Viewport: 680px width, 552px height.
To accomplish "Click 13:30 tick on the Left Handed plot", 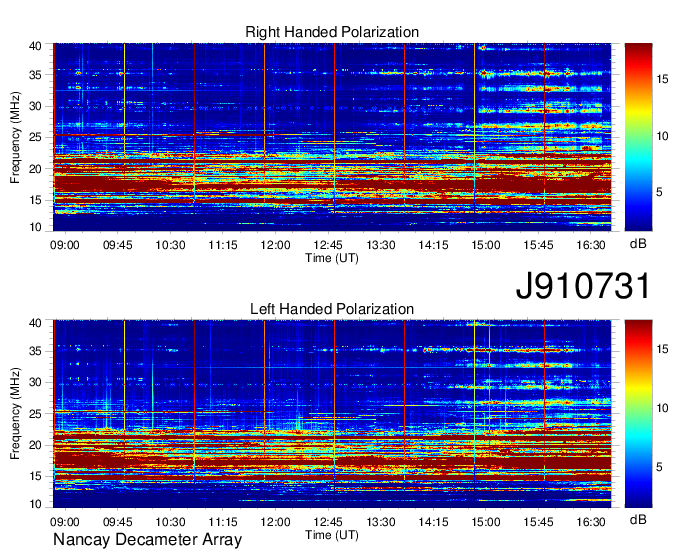I will click(x=381, y=522).
